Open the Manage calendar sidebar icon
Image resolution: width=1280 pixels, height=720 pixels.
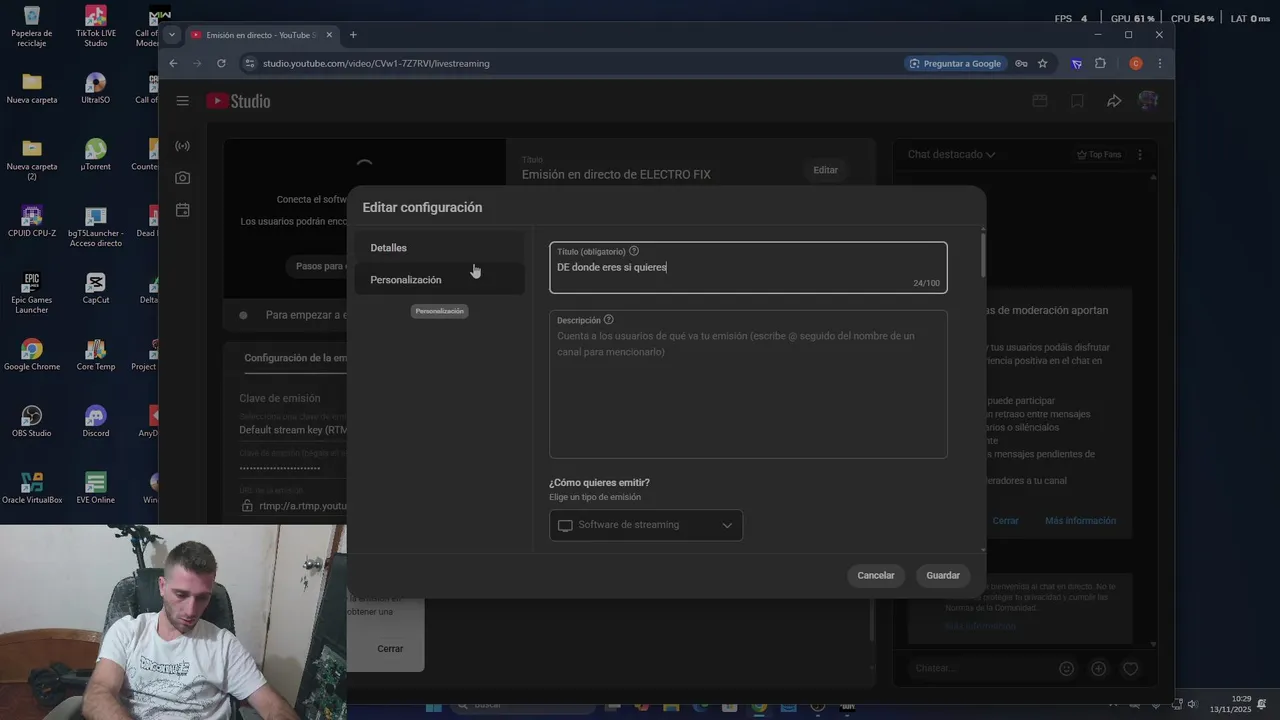(182, 210)
